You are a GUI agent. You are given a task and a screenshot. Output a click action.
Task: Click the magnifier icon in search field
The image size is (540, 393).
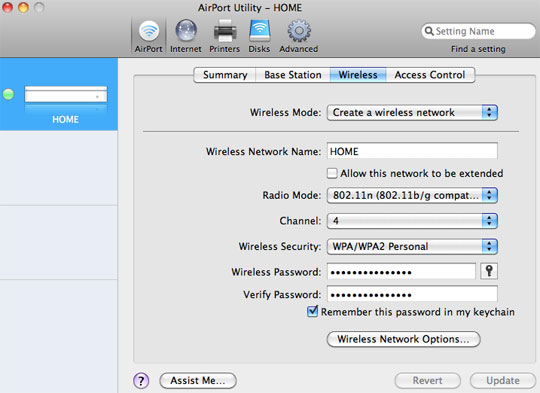click(429, 31)
